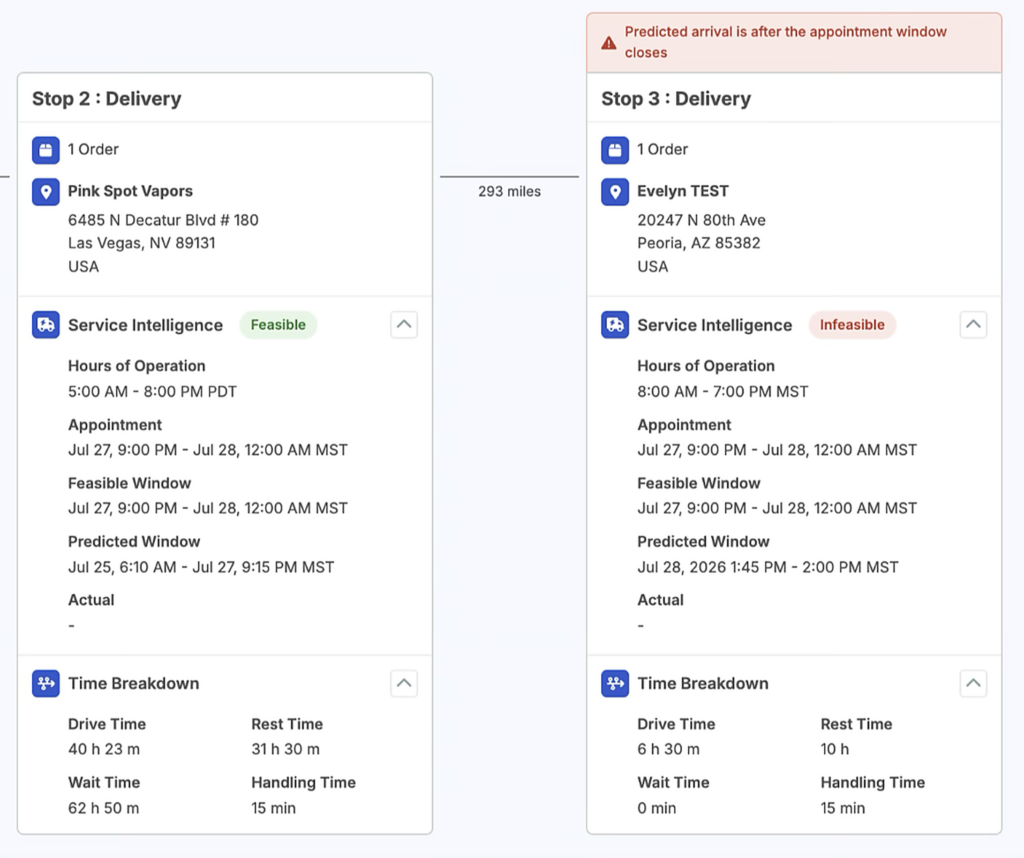
Task: Click hours 5:00 AM - 8:00 PM PDT
Action: pyautogui.click(x=152, y=392)
